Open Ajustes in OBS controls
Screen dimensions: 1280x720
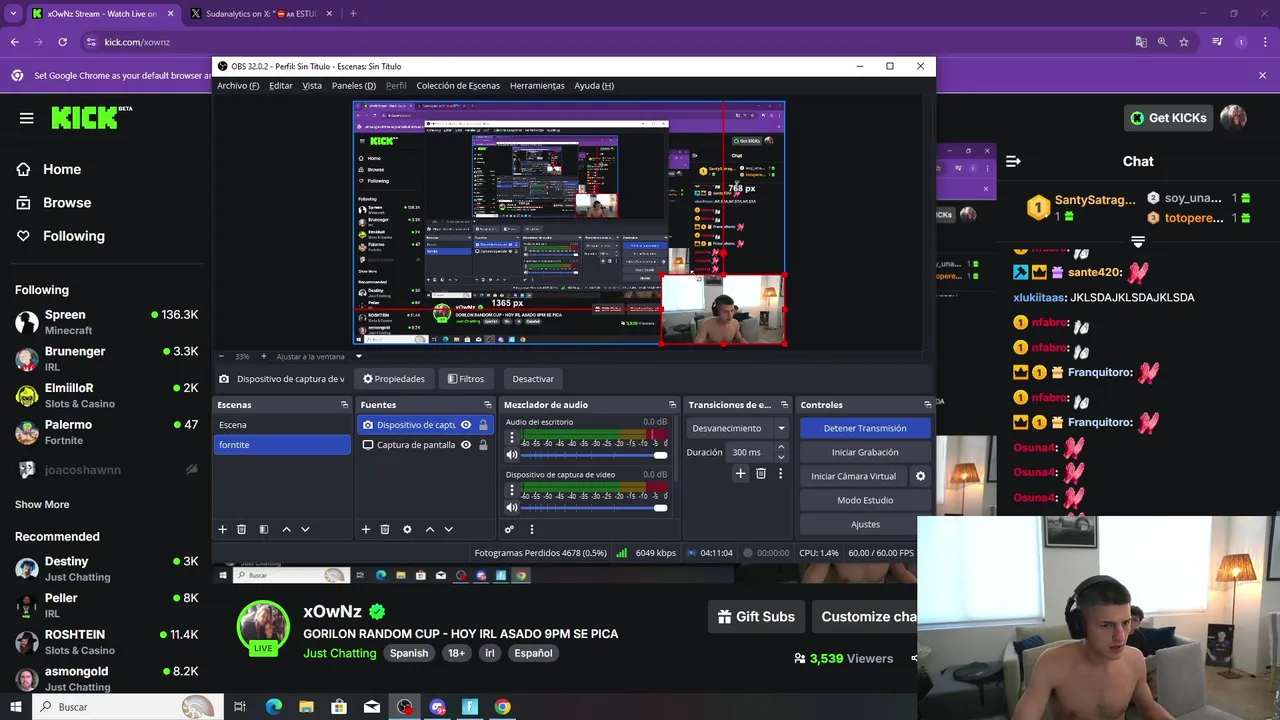click(x=865, y=524)
